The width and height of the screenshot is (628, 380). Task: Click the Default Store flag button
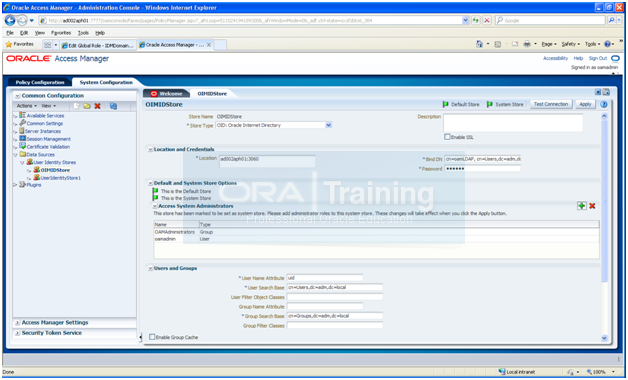pos(461,105)
